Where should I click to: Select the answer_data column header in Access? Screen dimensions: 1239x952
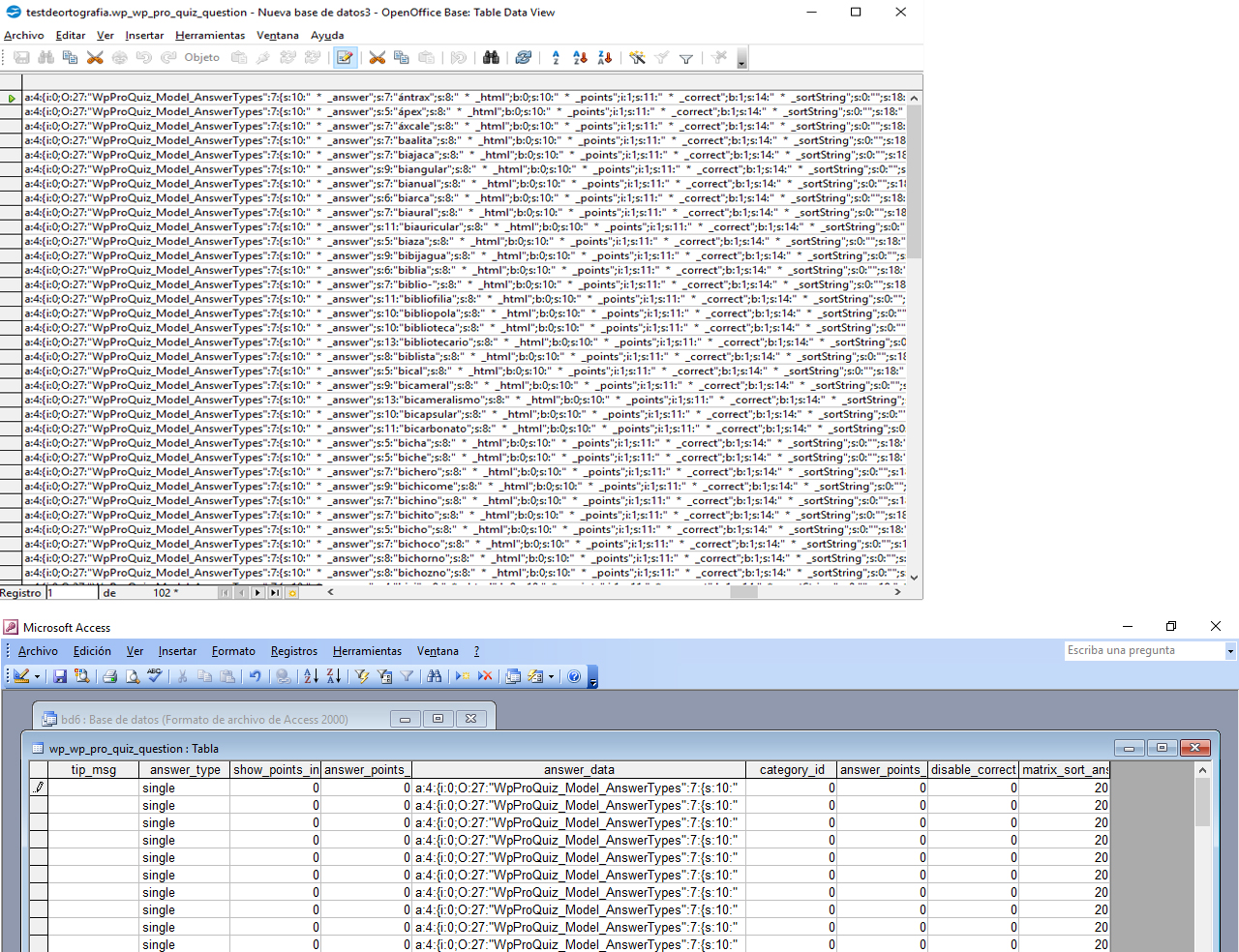579,770
